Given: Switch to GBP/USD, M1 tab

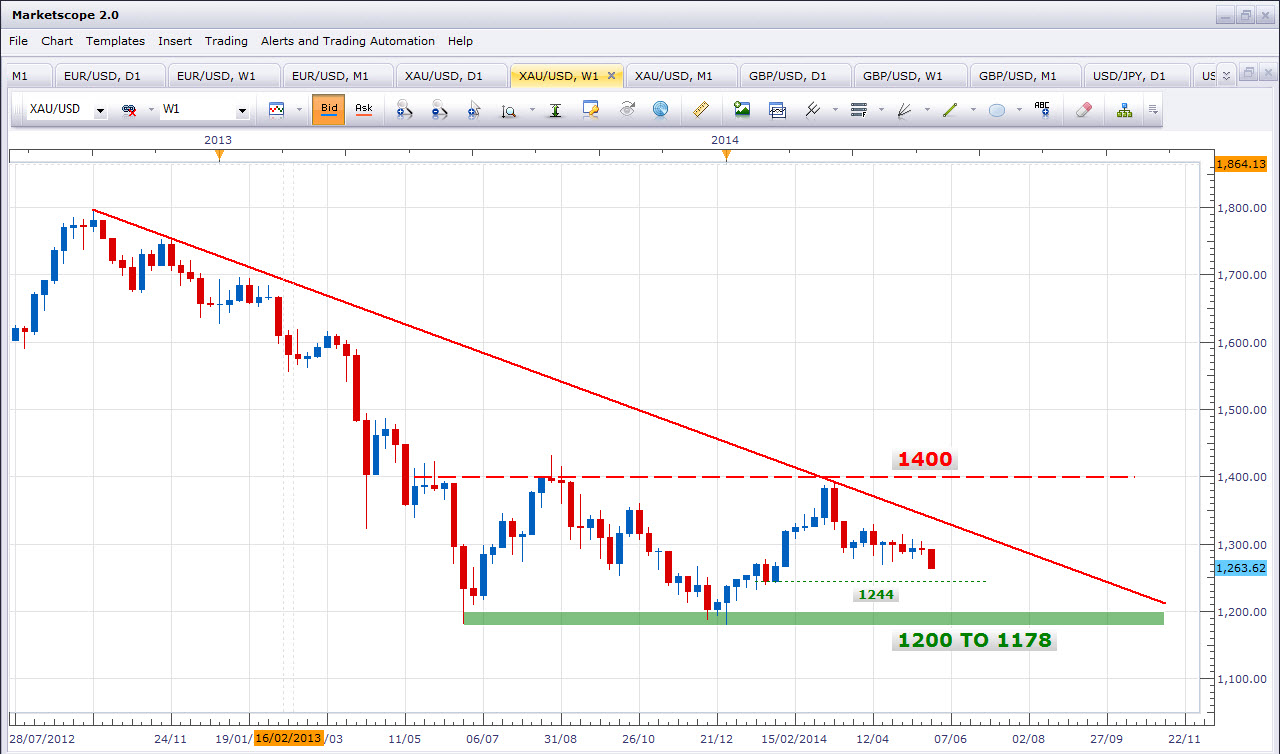Looking at the screenshot, I should tap(1025, 76).
